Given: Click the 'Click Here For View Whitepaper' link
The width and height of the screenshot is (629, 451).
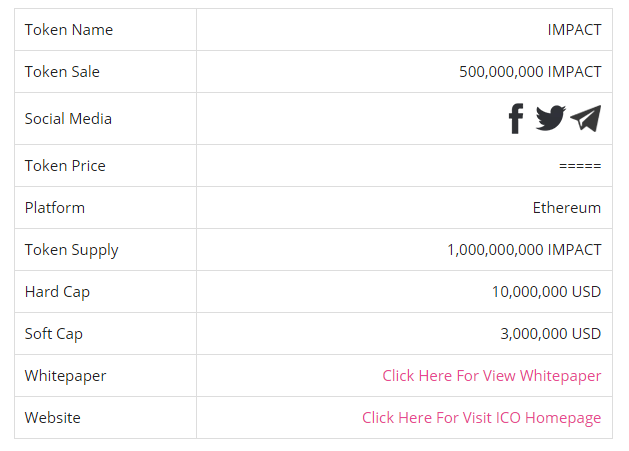Looking at the screenshot, I should click(x=491, y=376).
